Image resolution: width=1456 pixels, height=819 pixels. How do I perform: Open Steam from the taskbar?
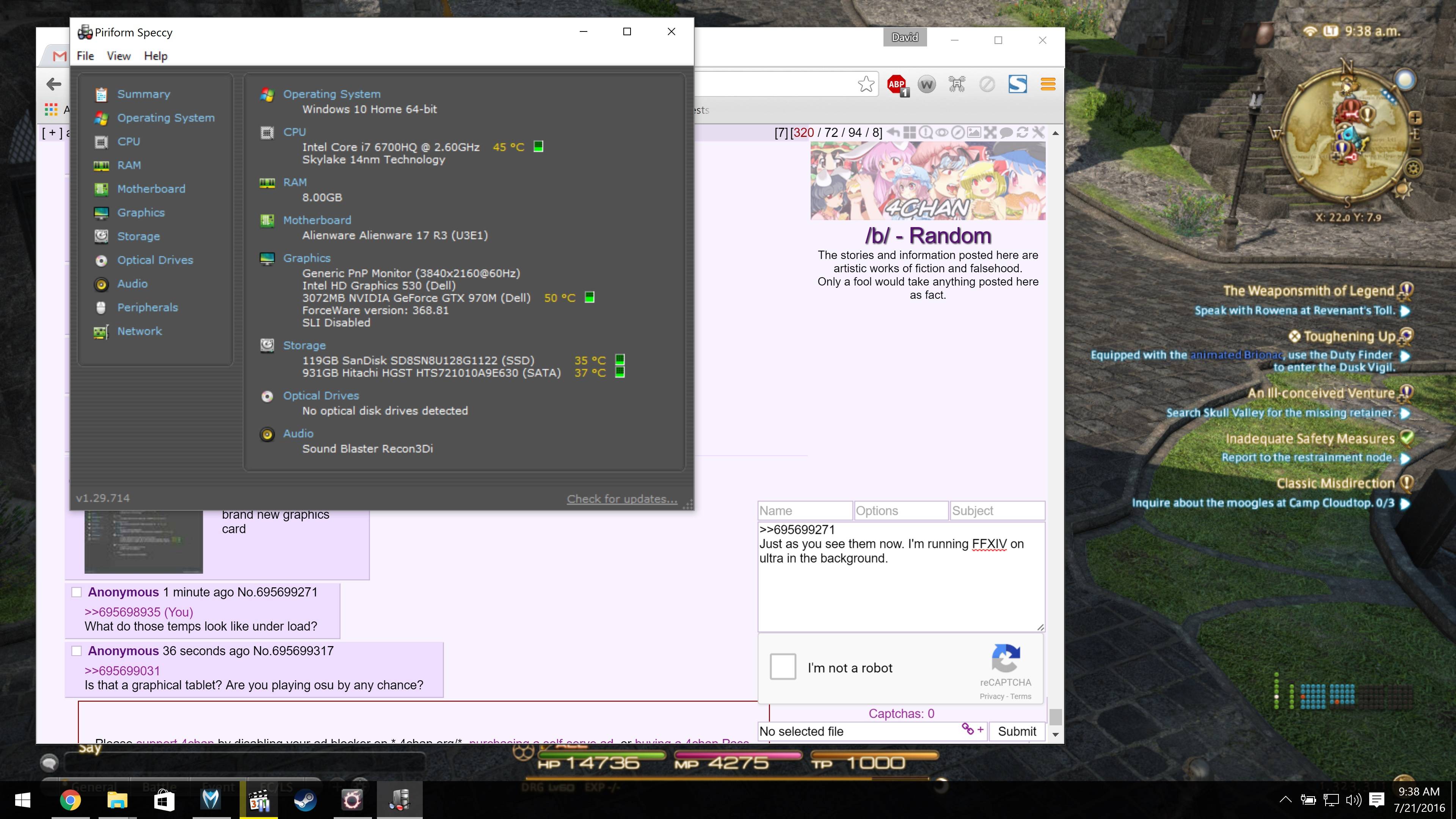(x=305, y=800)
